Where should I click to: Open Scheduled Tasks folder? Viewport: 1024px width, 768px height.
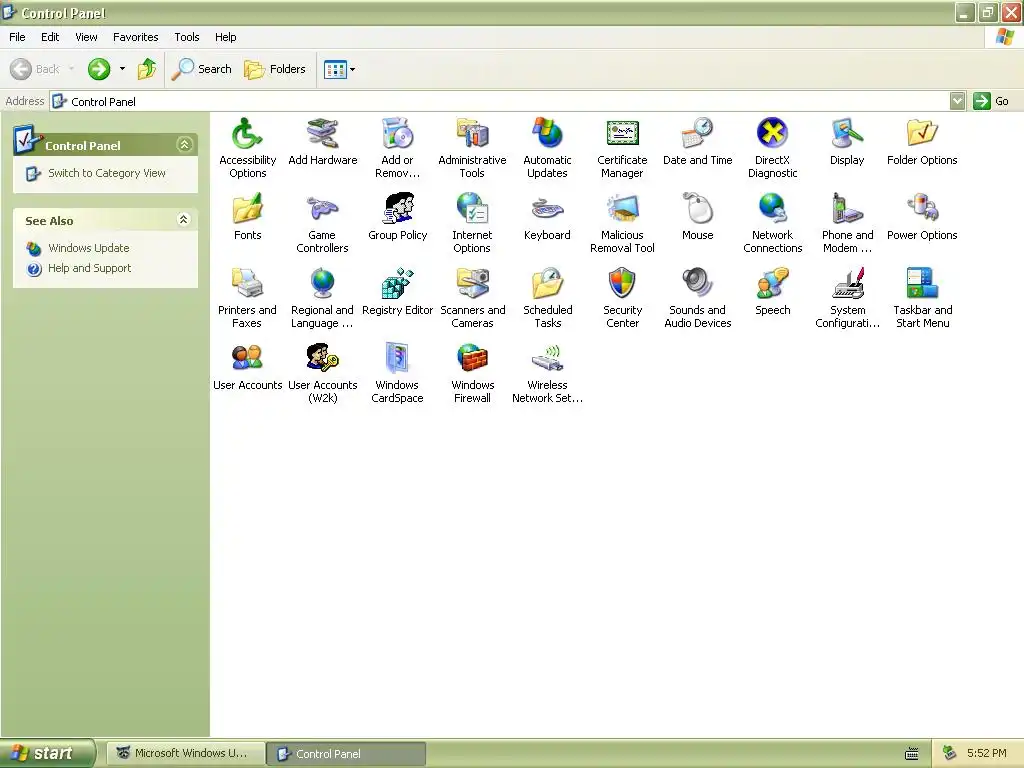click(x=547, y=298)
